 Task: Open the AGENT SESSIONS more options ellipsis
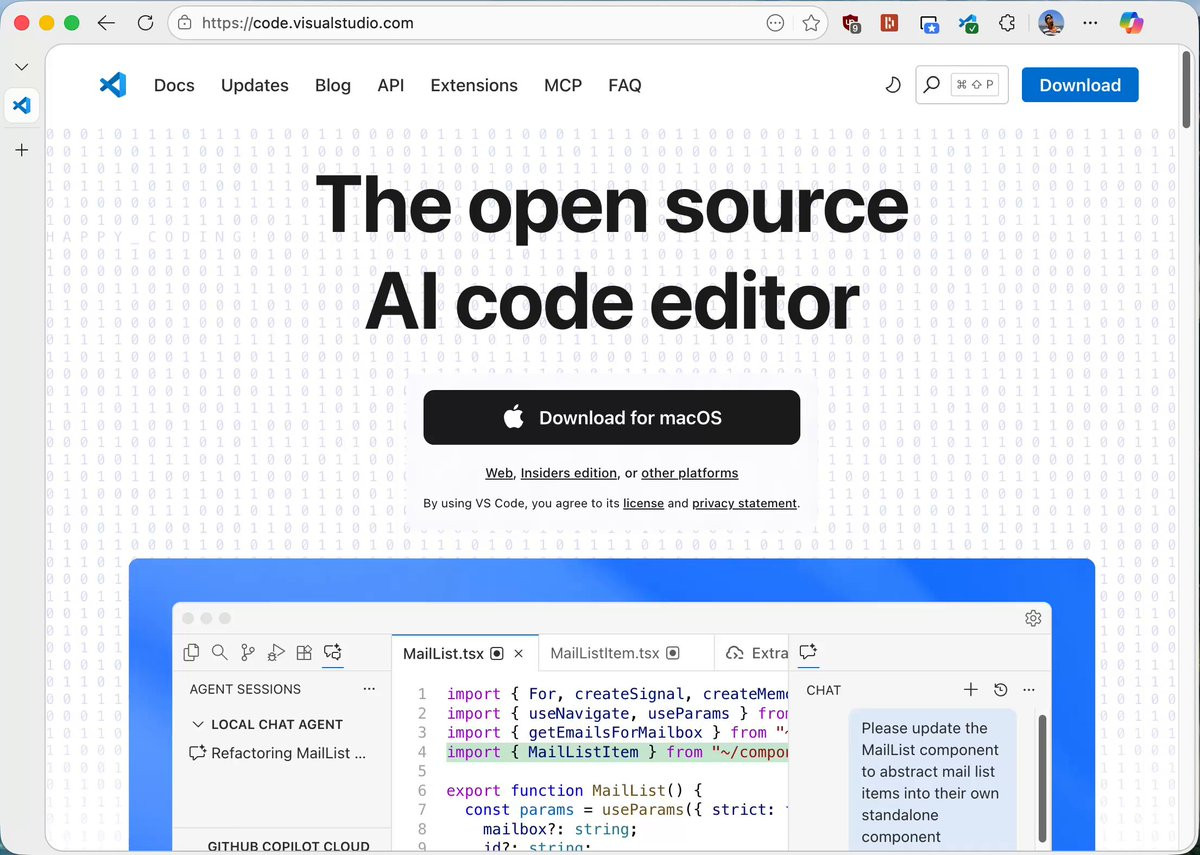click(369, 689)
